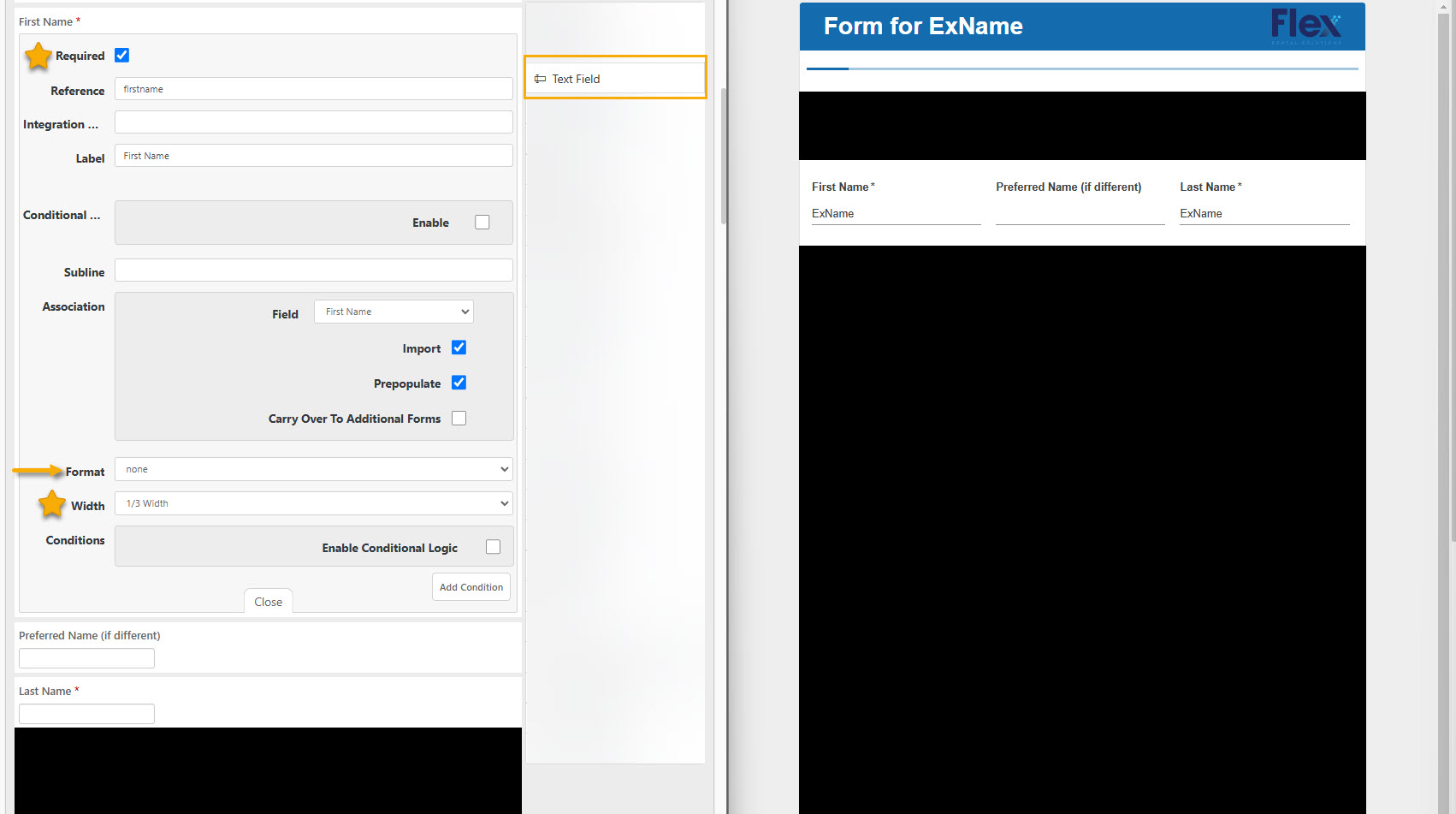1456x814 pixels.
Task: Click the Prepopulate label text
Action: (407, 383)
